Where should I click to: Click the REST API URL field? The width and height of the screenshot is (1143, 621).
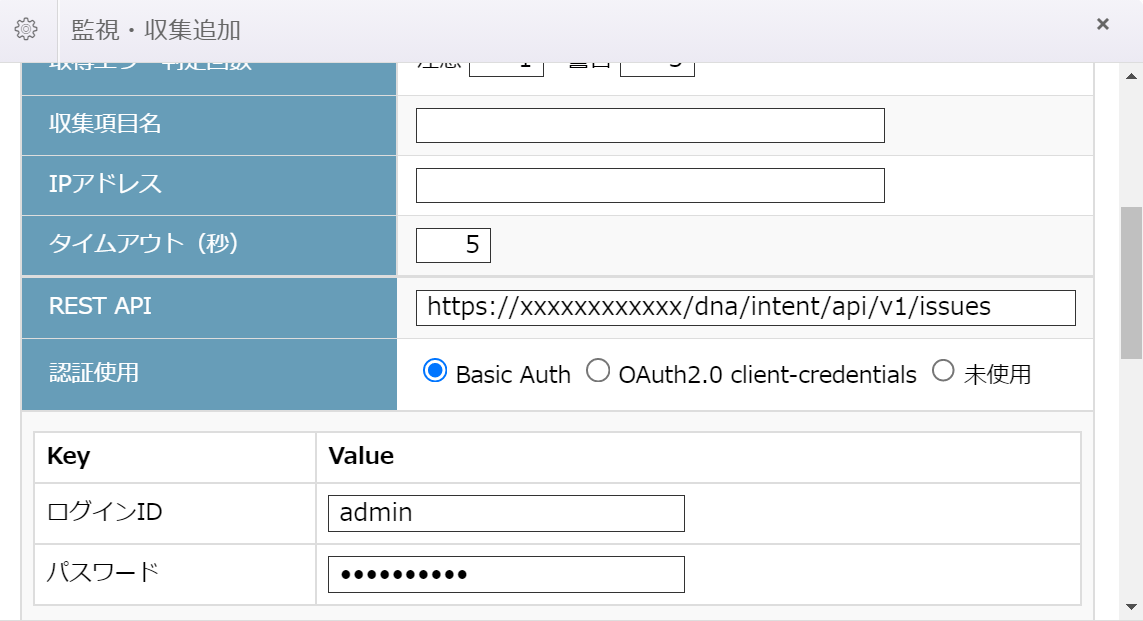tap(745, 308)
